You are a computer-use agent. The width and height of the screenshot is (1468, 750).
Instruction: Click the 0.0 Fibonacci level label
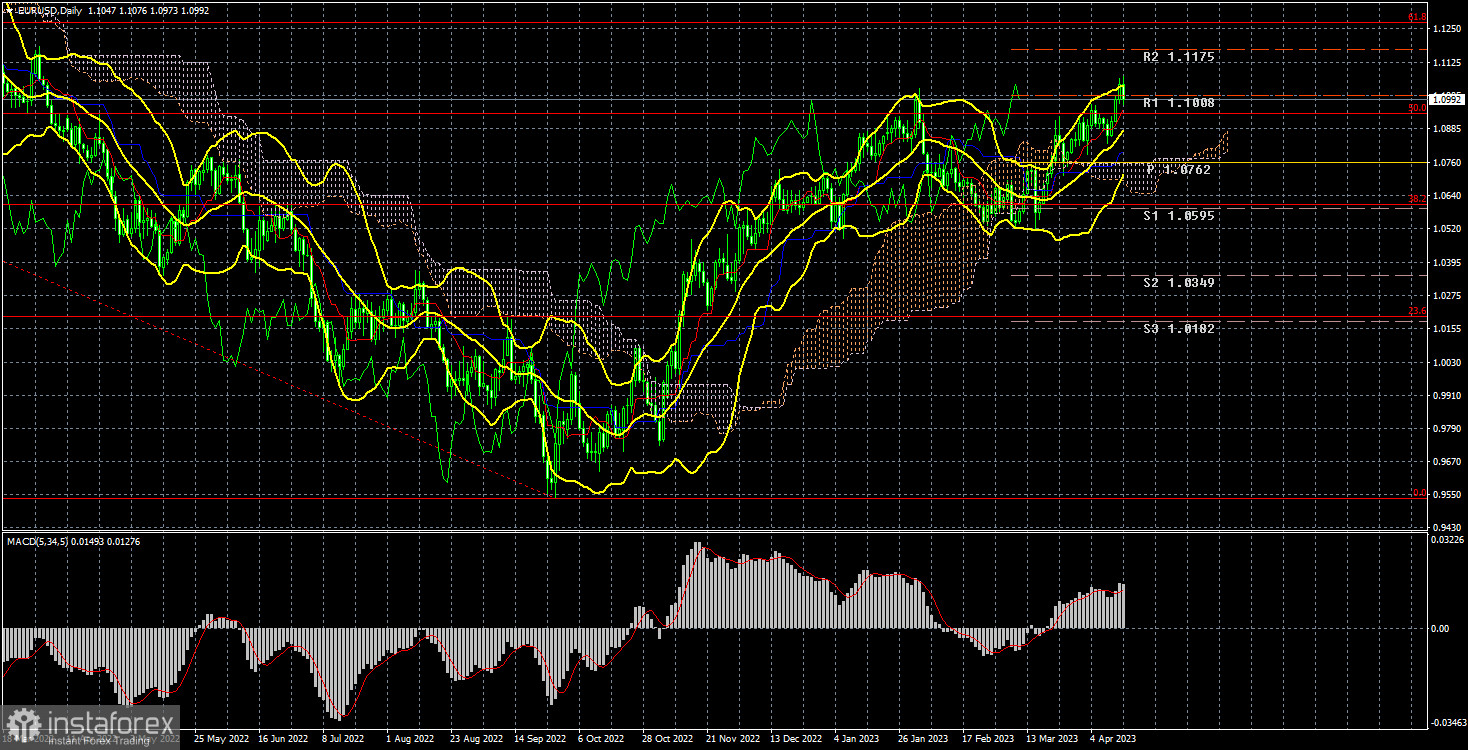coord(1419,492)
